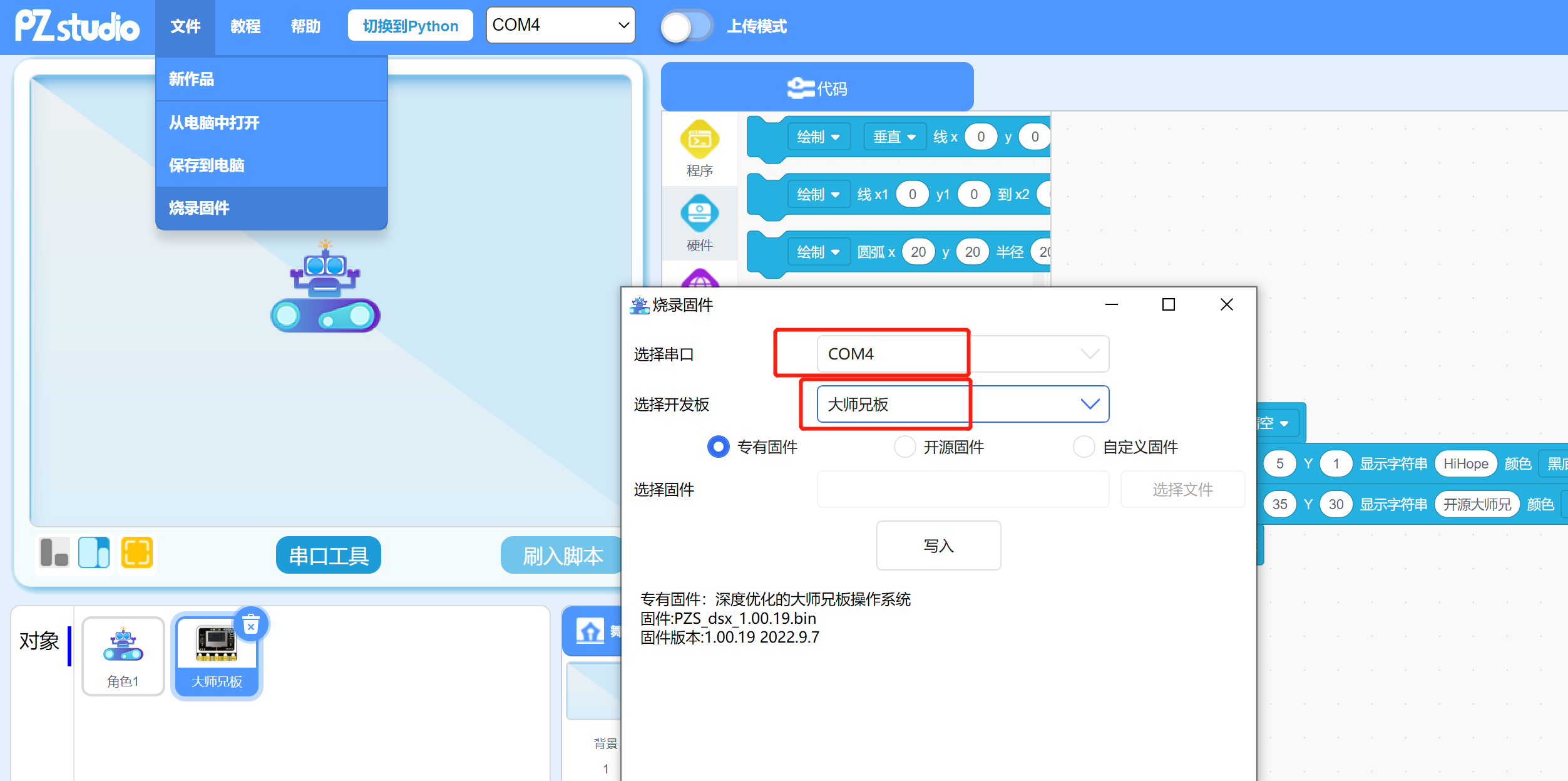The height and width of the screenshot is (781, 1568).
Task: Select the 专有固件 radio button
Action: [719, 447]
